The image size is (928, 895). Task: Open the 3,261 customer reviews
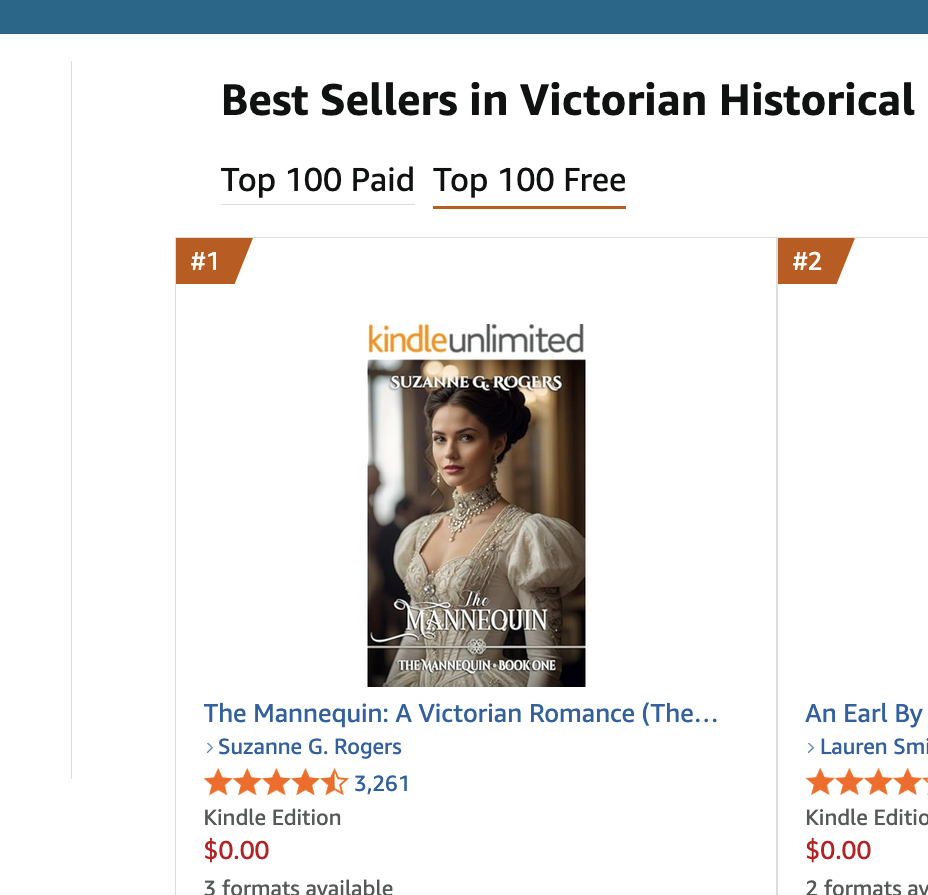[x=382, y=784]
